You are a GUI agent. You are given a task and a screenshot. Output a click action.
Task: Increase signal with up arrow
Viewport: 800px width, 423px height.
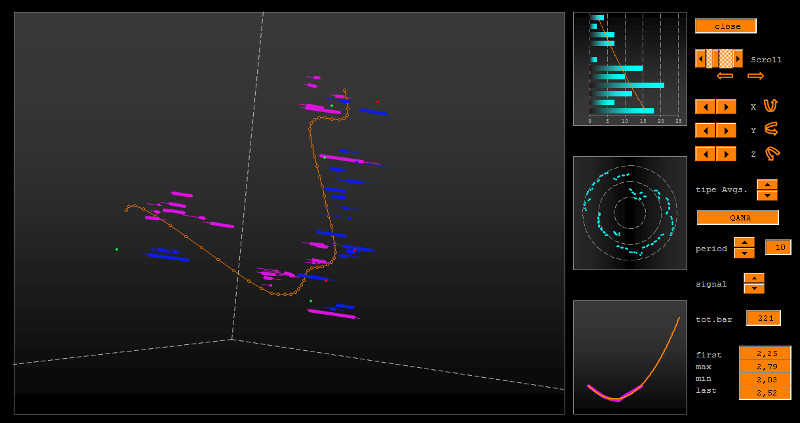(x=754, y=278)
